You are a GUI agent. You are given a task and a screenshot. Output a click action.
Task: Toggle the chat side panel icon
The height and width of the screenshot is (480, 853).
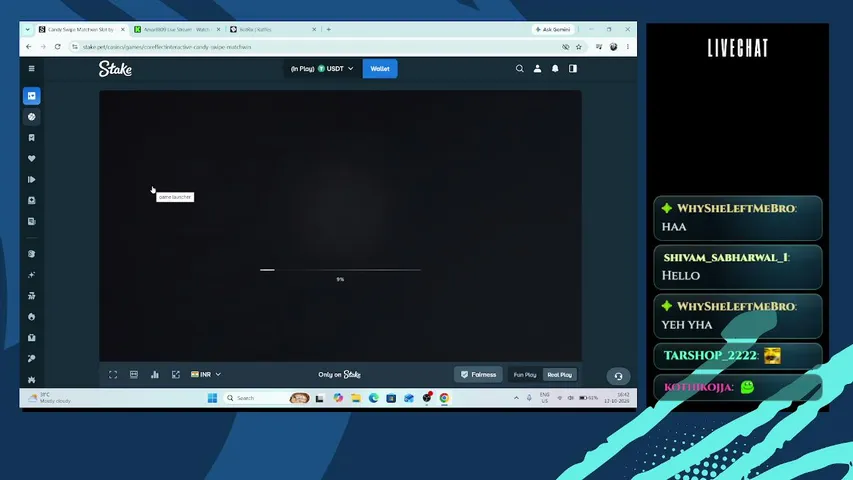pos(573,69)
